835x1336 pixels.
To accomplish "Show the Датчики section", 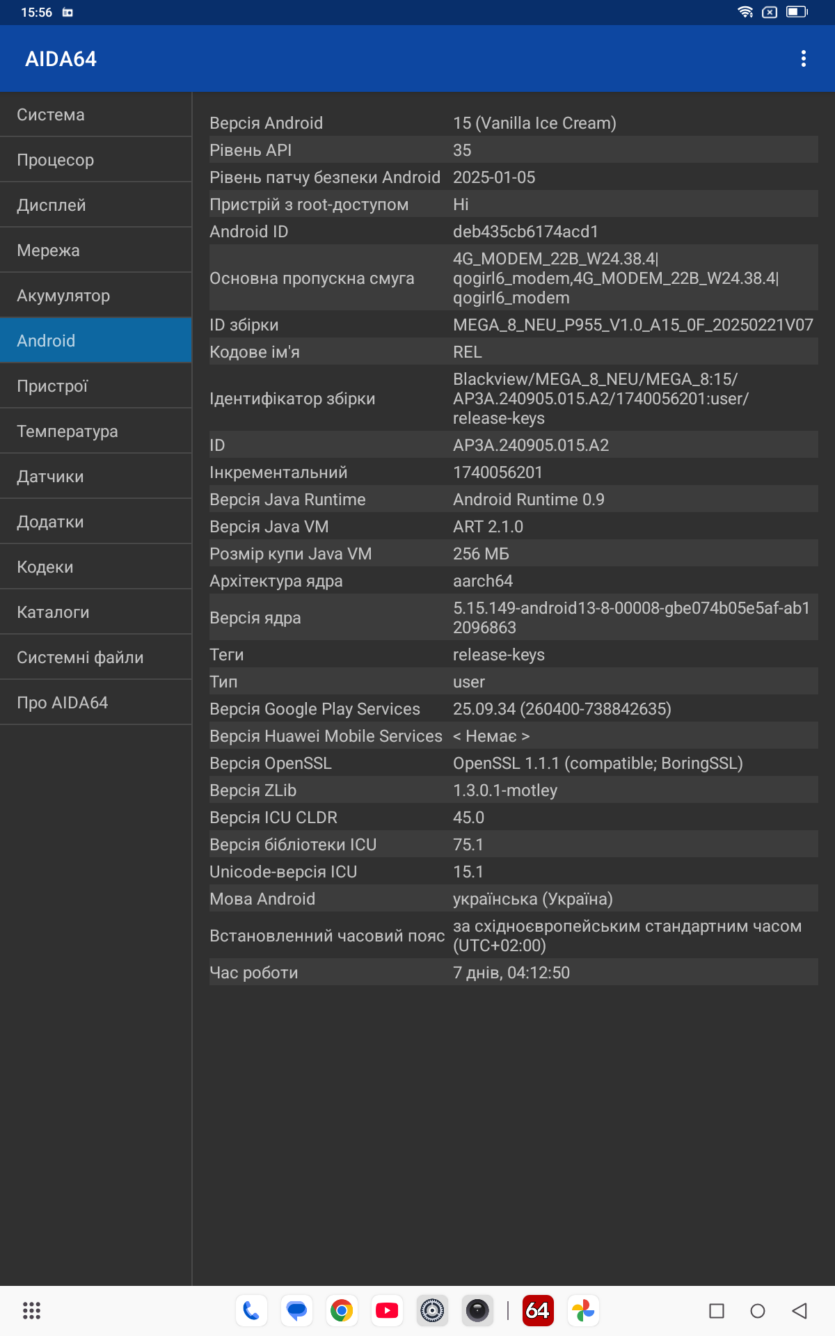I will point(96,477).
